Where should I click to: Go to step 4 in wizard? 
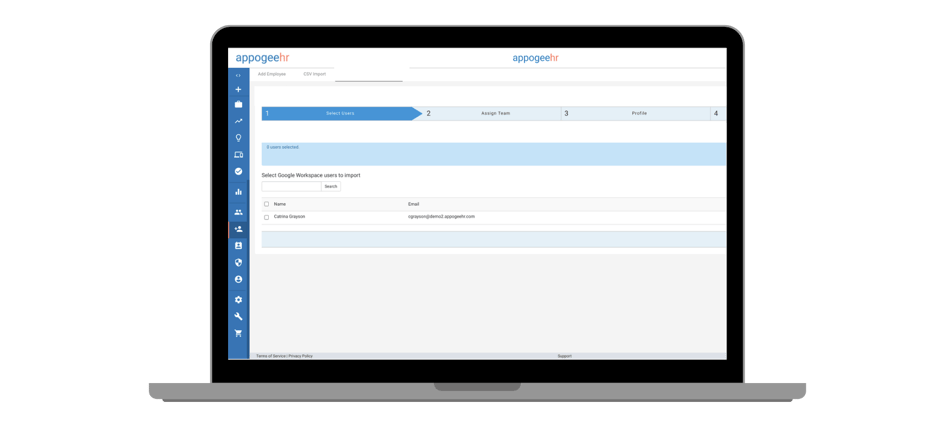(x=718, y=113)
